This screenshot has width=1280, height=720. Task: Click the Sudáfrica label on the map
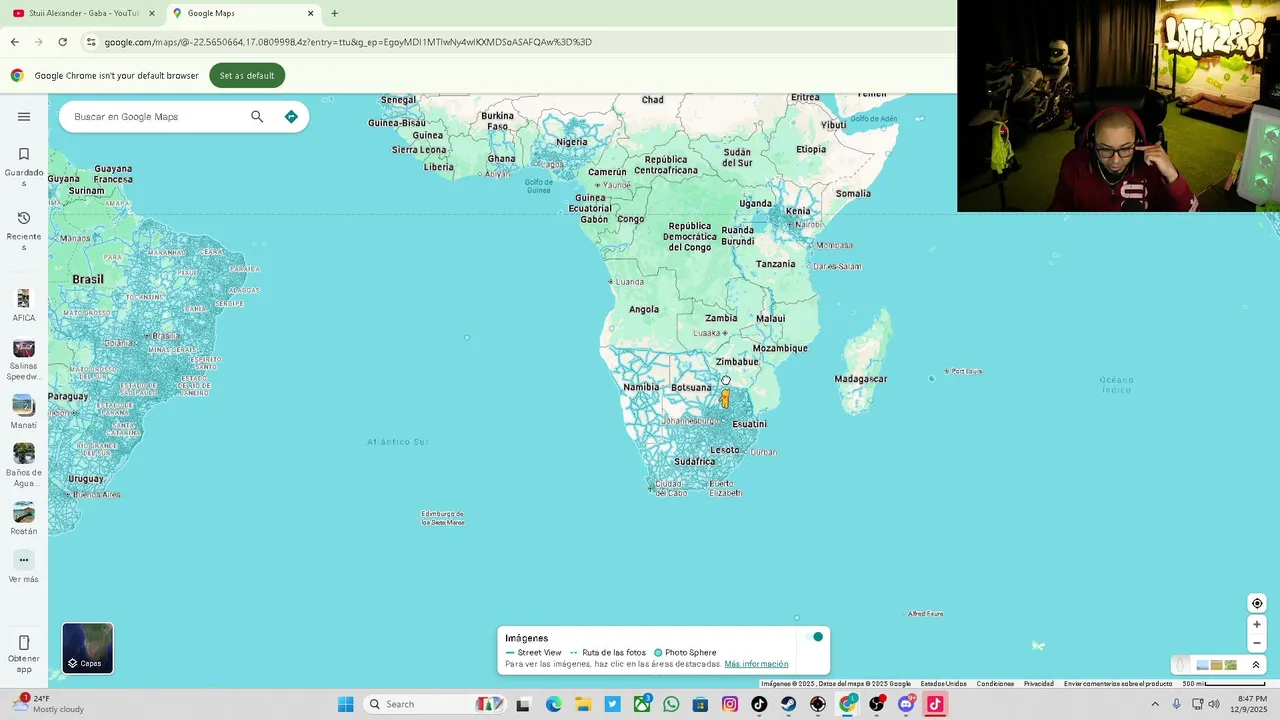695,461
